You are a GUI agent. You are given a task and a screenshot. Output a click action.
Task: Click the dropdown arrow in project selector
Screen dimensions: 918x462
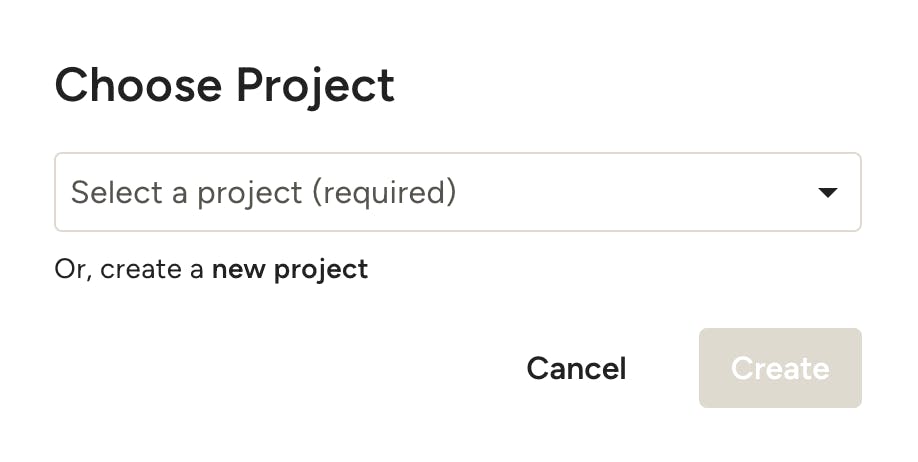827,192
